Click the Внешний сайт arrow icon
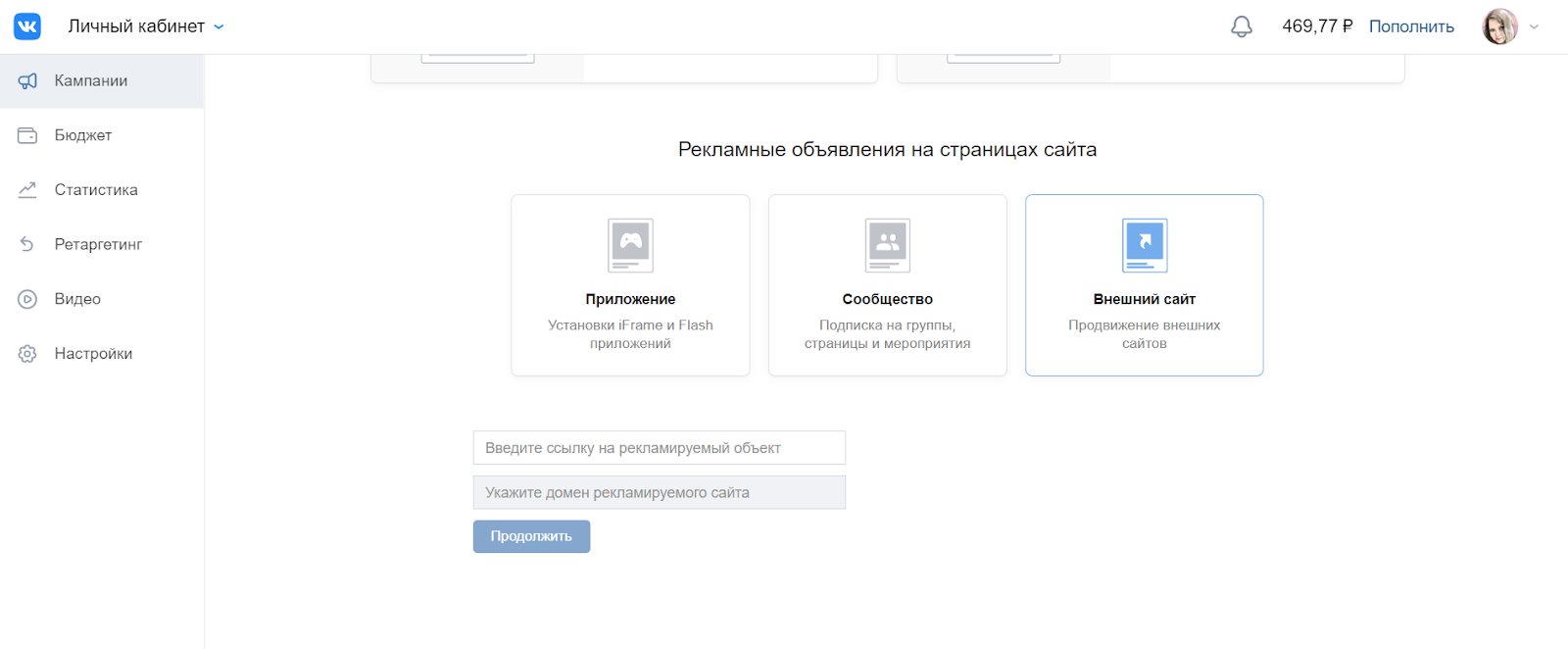Image resolution: width=1568 pixels, height=649 pixels. pos(1145,245)
